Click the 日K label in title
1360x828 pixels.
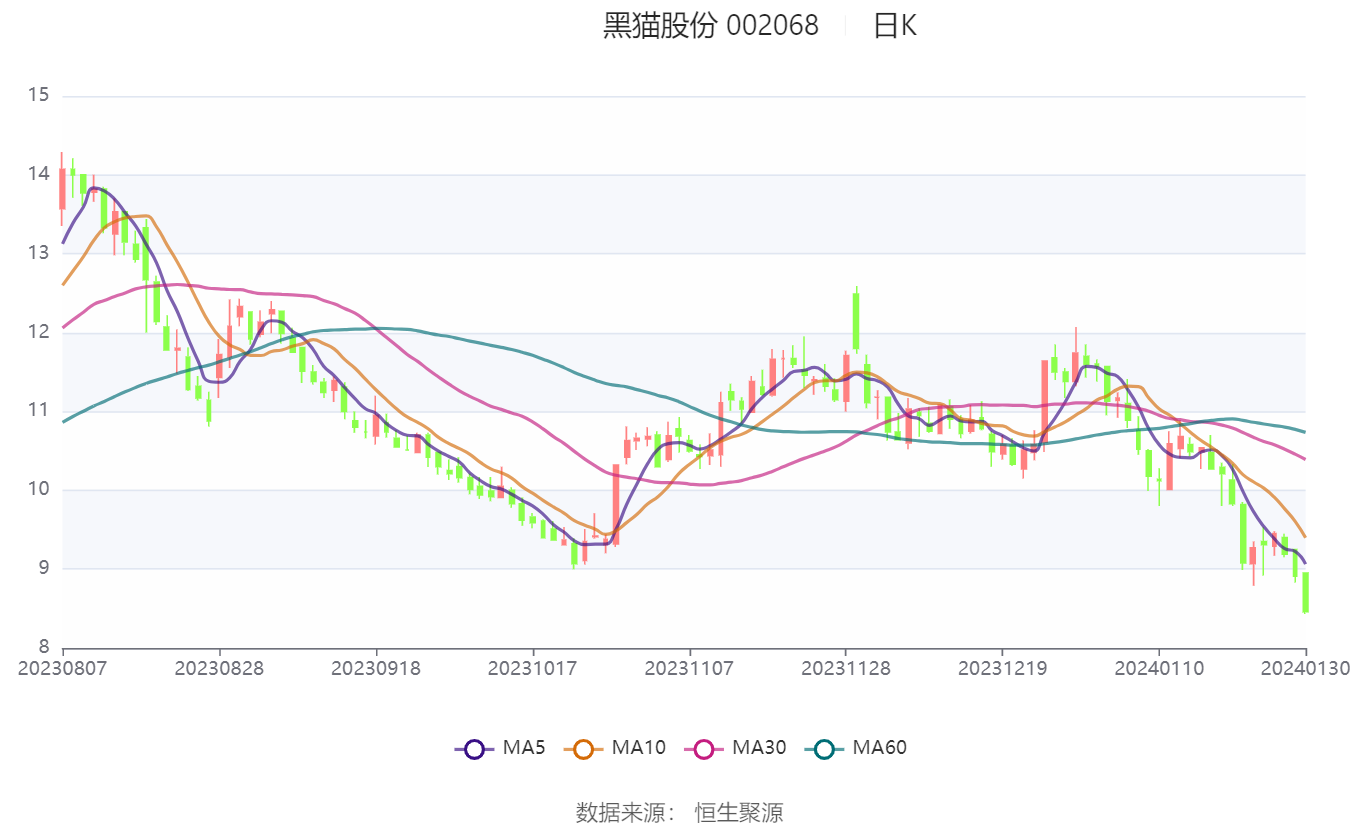(x=894, y=26)
